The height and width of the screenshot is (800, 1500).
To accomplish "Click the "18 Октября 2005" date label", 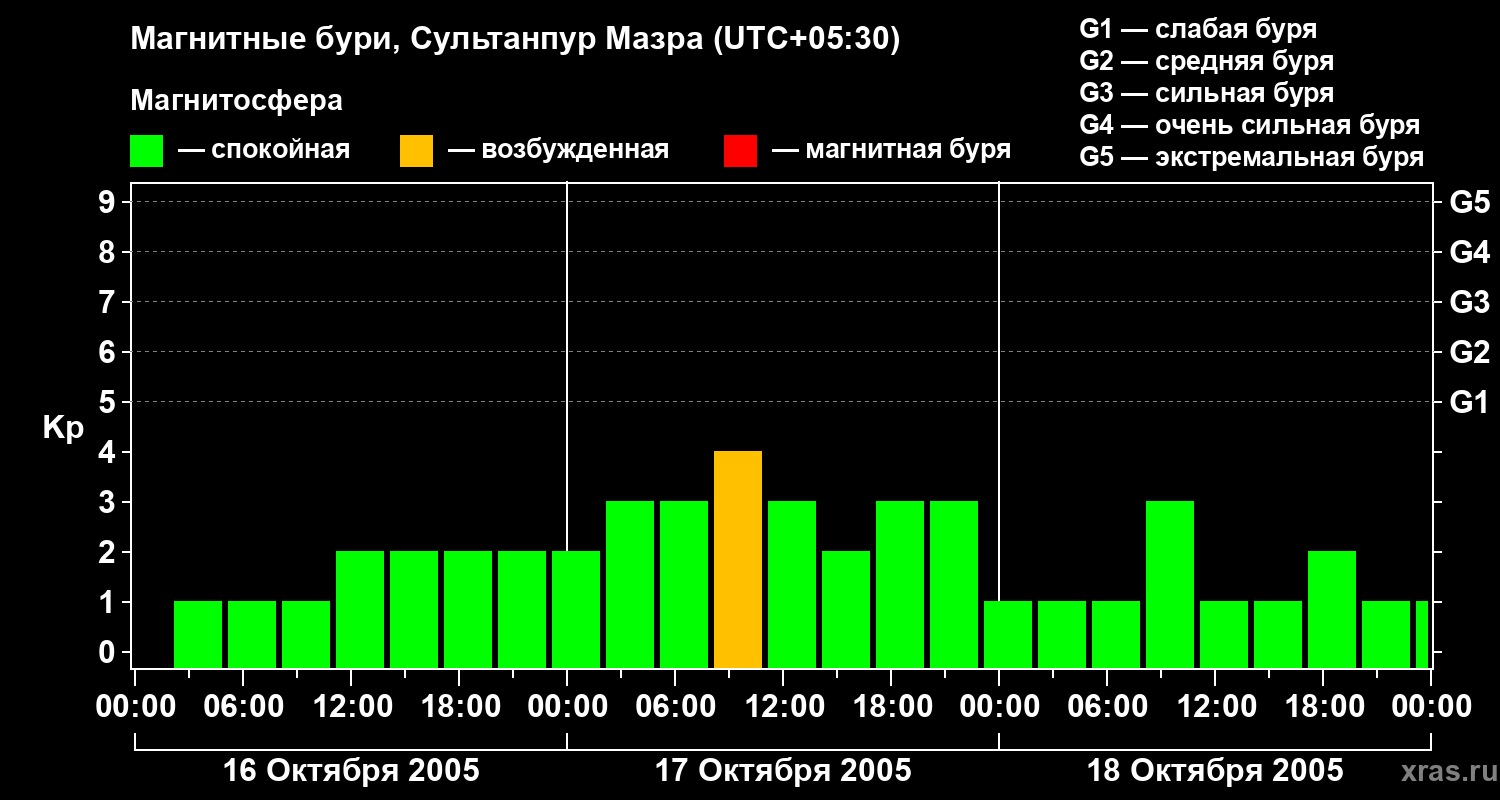I will tap(1215, 771).
